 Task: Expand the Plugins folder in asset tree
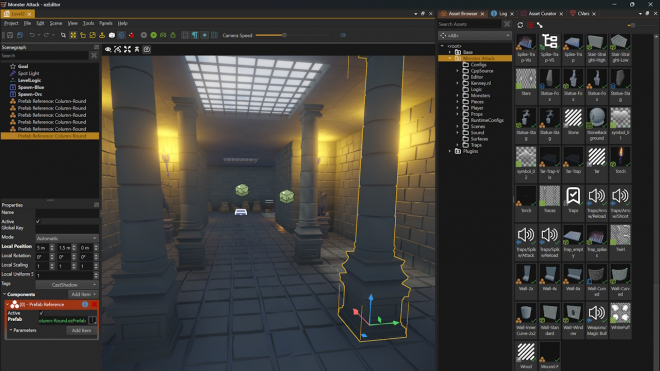[x=450, y=151]
